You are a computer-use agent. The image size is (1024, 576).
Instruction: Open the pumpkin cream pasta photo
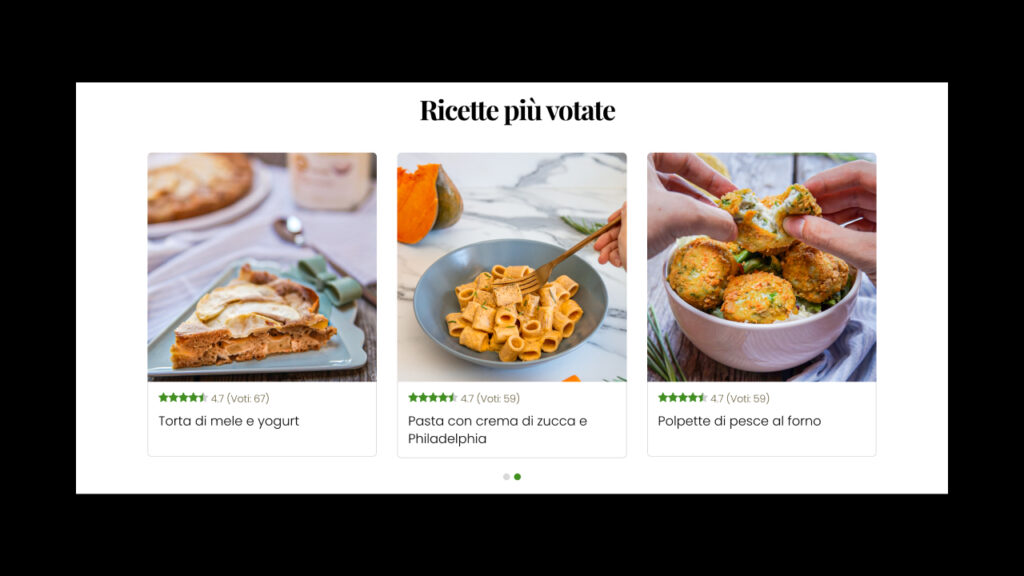tap(512, 267)
